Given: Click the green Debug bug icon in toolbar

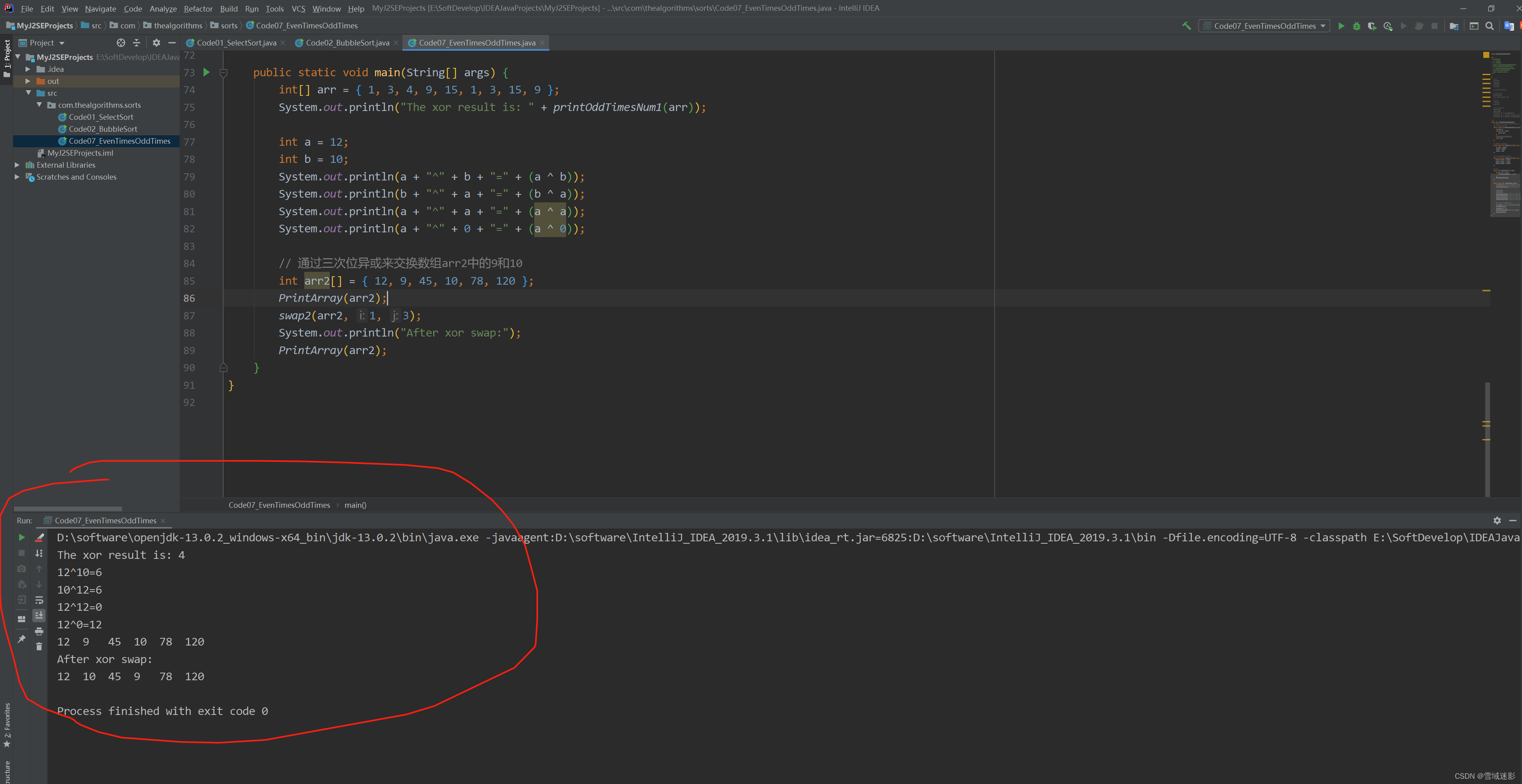Looking at the screenshot, I should [x=1357, y=26].
